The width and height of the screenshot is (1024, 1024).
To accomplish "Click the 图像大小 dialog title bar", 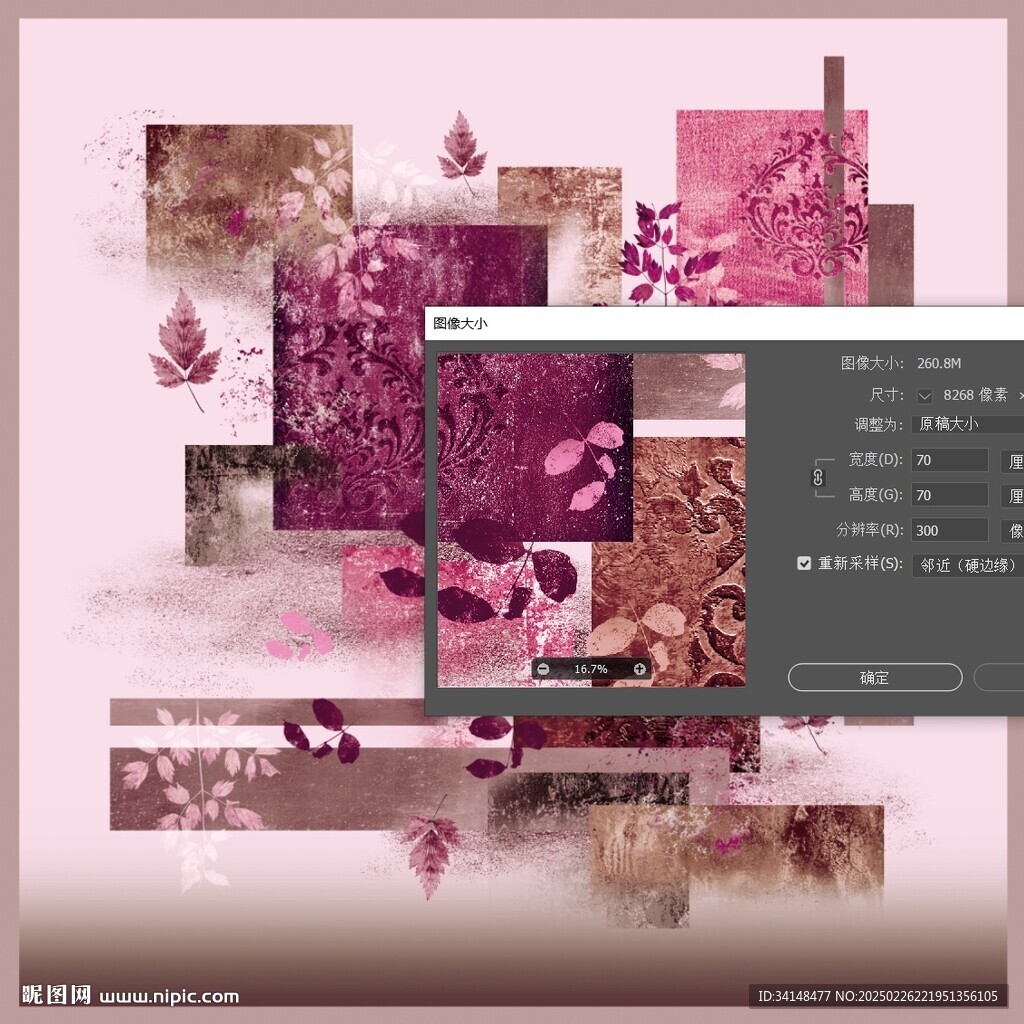I will (x=700, y=323).
